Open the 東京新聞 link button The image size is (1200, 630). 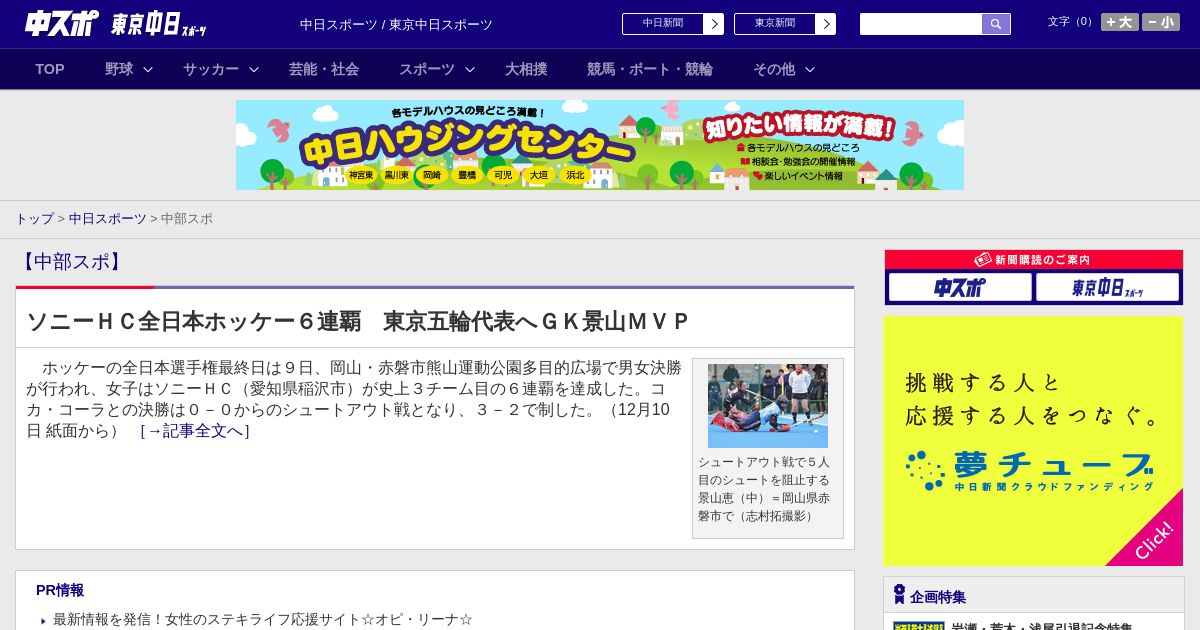click(x=775, y=24)
